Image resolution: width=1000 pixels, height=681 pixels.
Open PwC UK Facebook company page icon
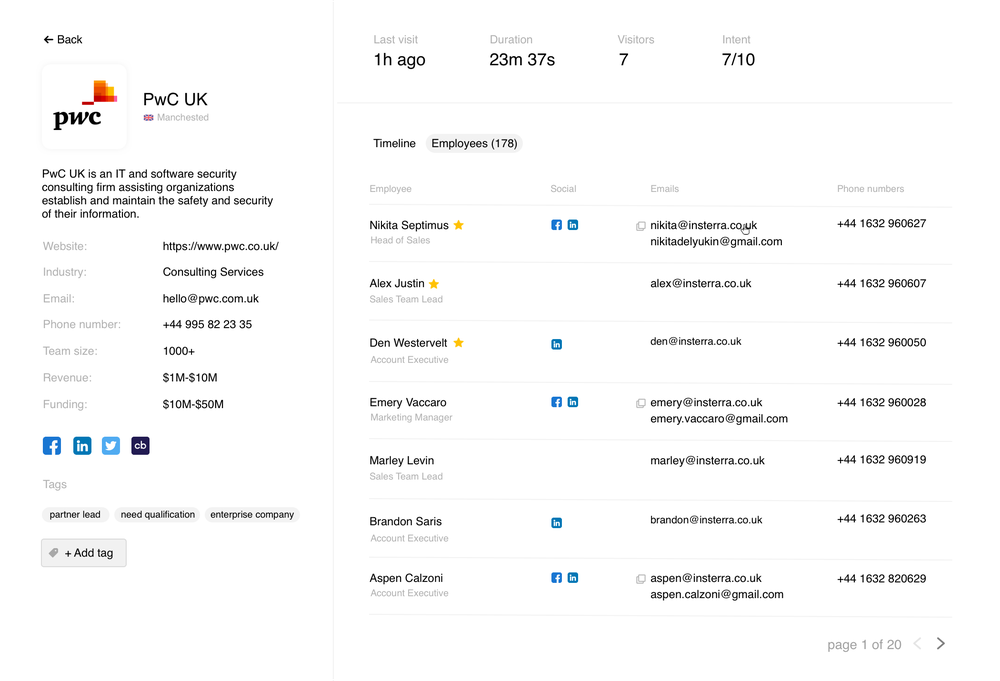point(52,446)
